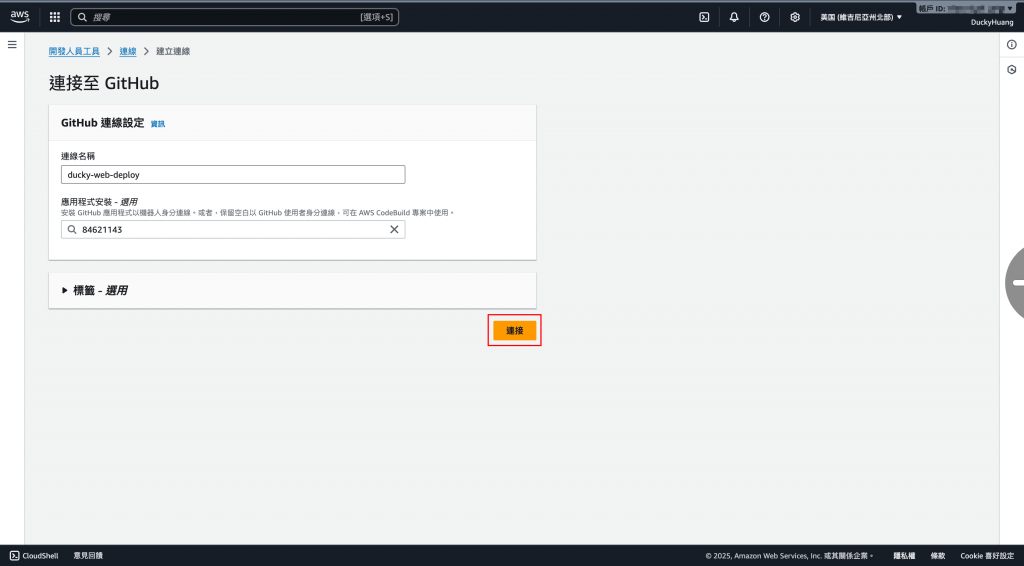
Task: Open the services grid menu
Action: tap(55, 17)
